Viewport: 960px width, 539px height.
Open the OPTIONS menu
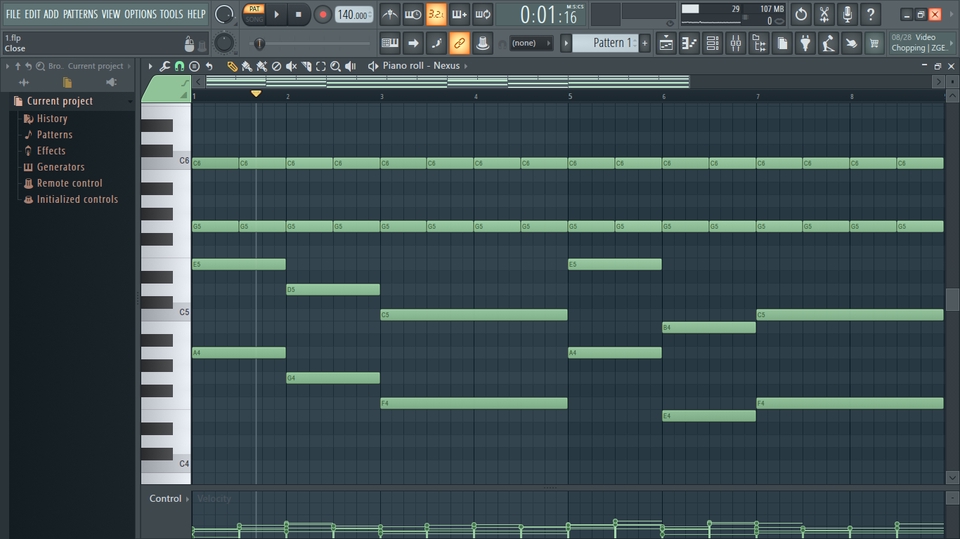[x=140, y=13]
